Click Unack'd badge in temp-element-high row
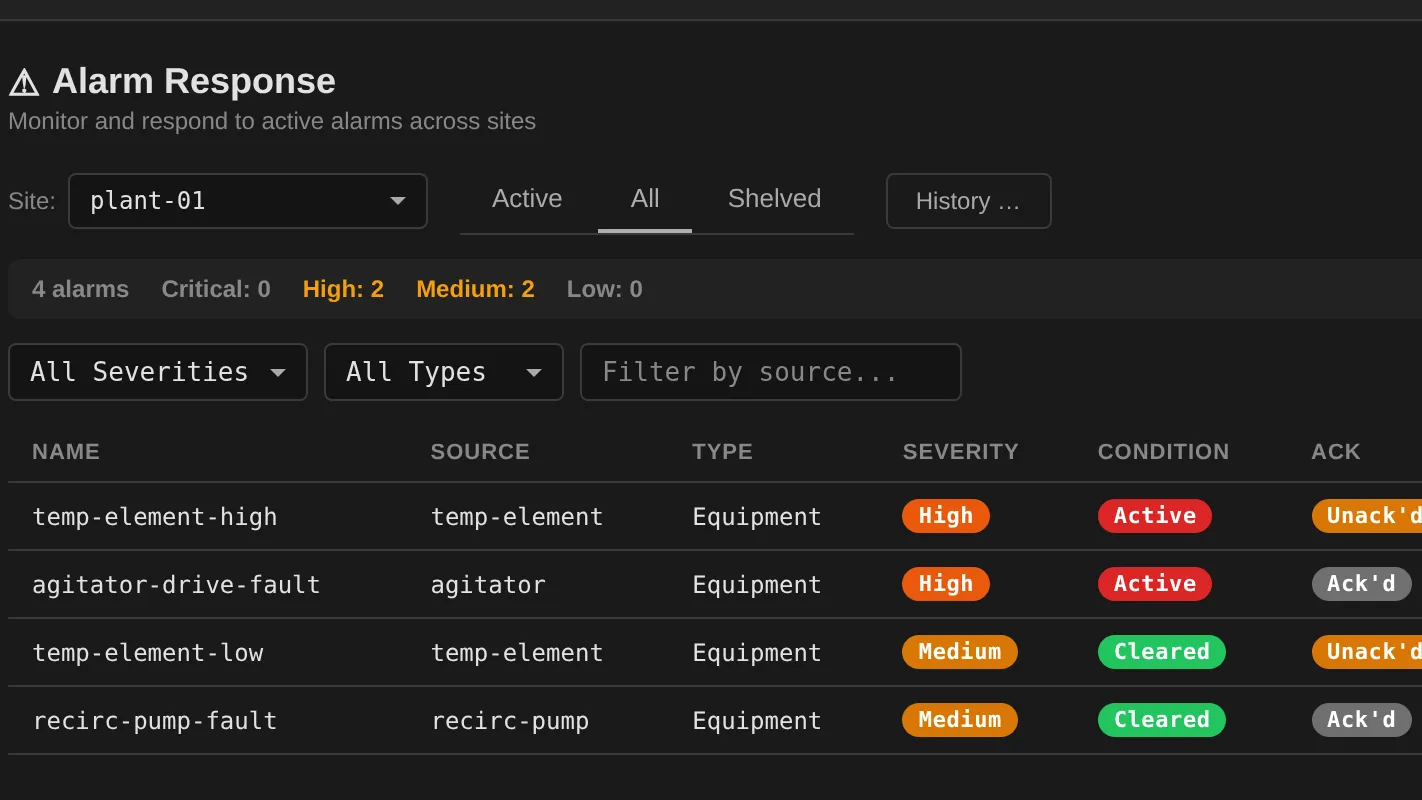 click(x=1367, y=516)
